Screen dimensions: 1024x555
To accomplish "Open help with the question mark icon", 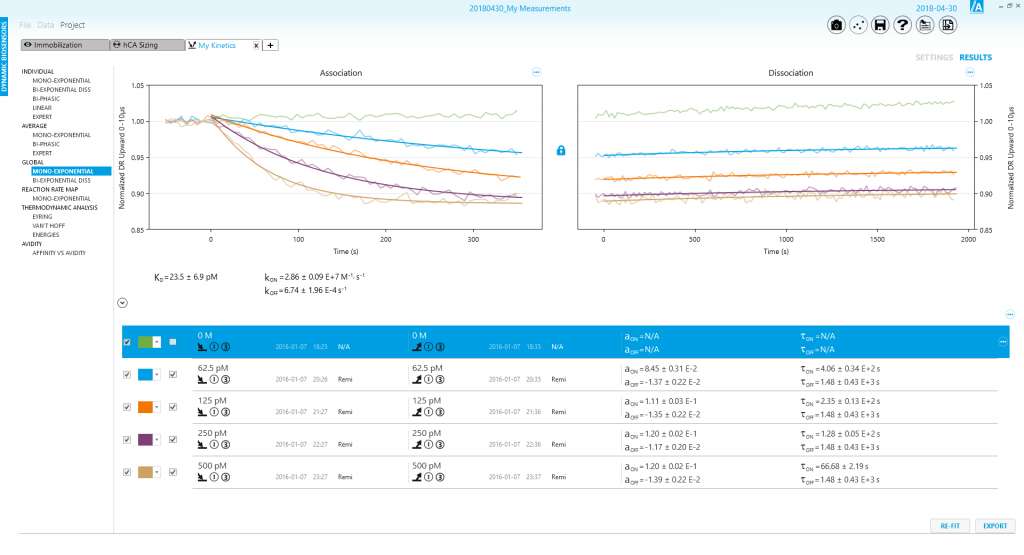I will pos(903,25).
